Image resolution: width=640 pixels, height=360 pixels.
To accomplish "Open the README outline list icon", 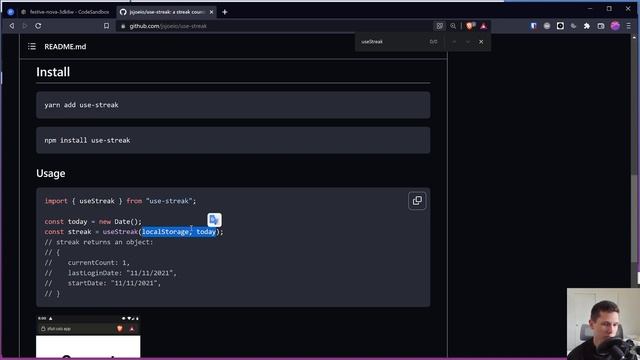I will point(32,47).
